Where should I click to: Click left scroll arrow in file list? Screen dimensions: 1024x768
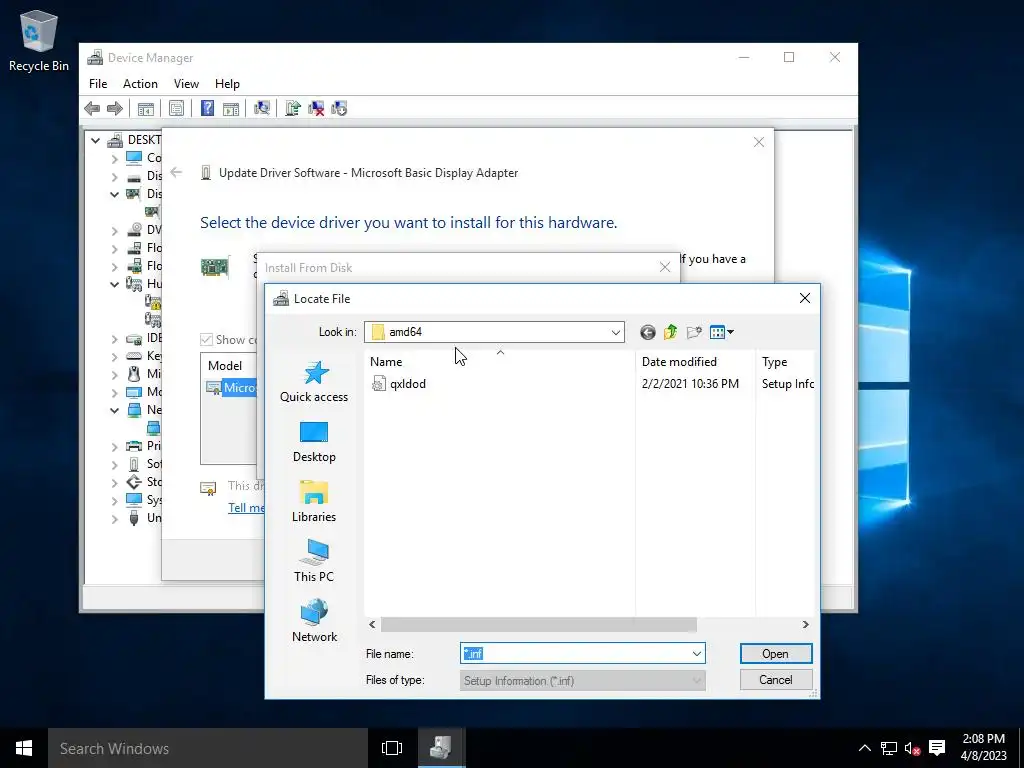(x=372, y=625)
